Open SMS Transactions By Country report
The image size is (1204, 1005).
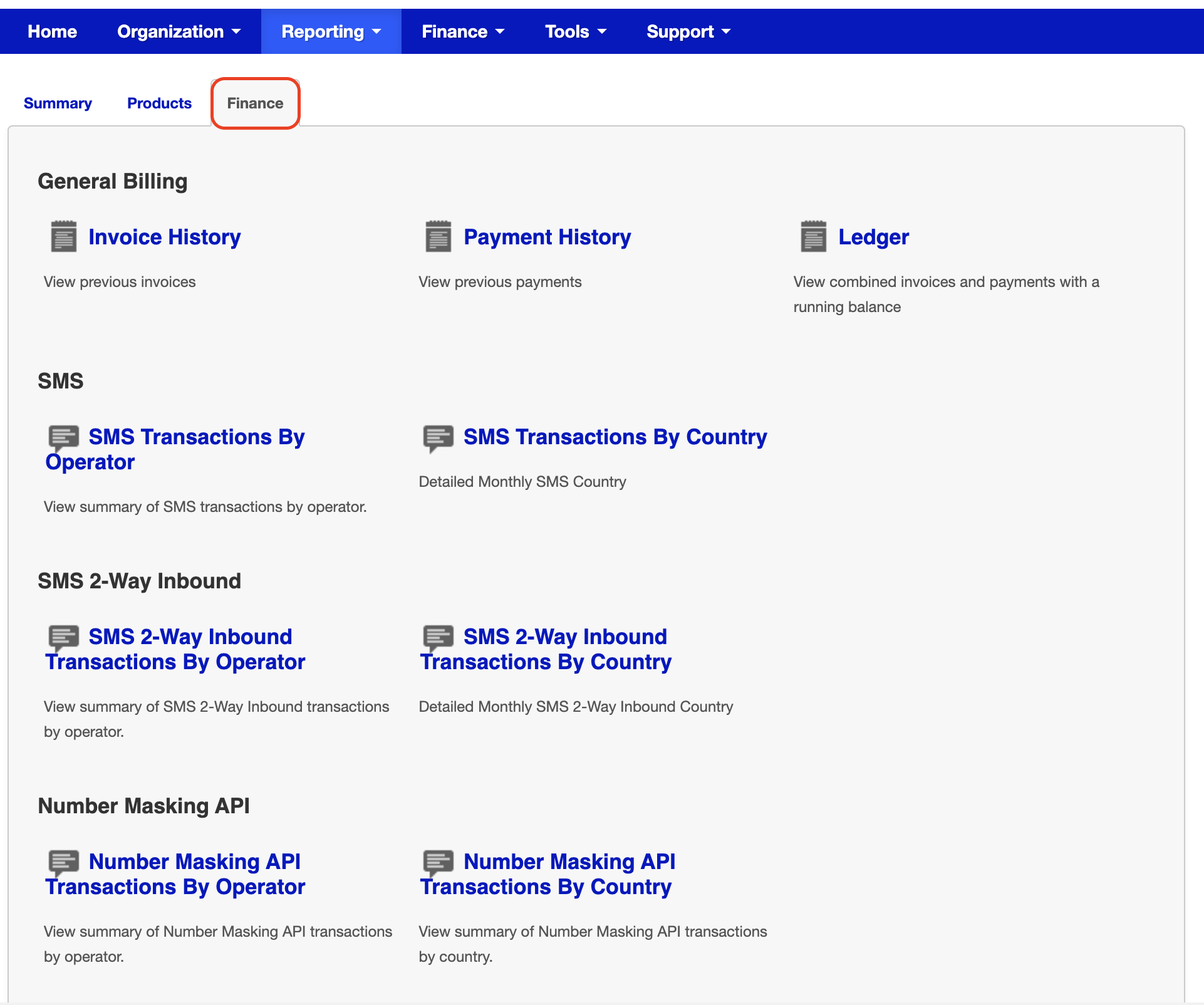coord(615,437)
